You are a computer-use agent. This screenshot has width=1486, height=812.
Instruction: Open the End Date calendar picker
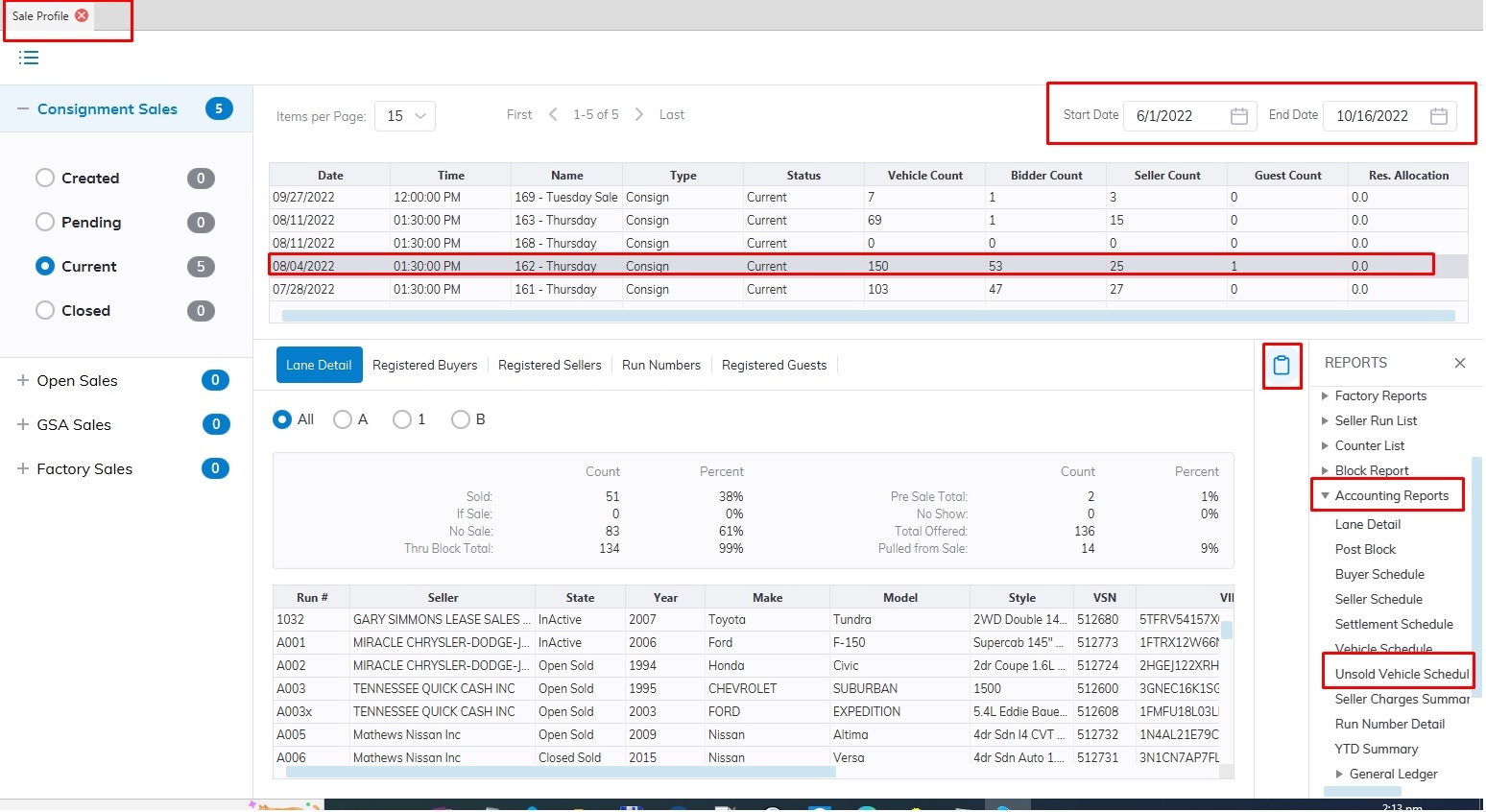click(1438, 116)
